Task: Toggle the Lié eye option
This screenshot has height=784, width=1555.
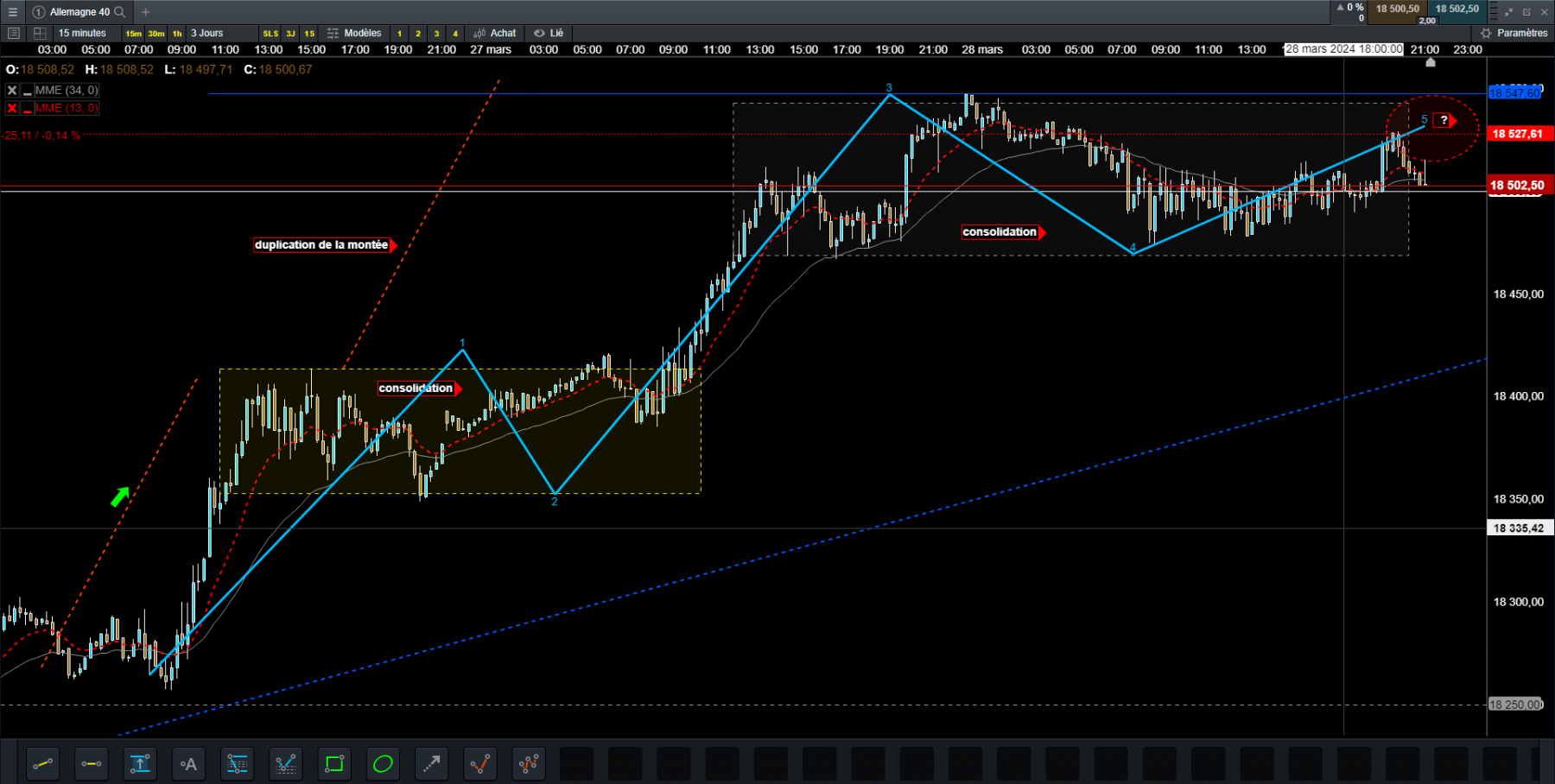Action: click(x=549, y=33)
